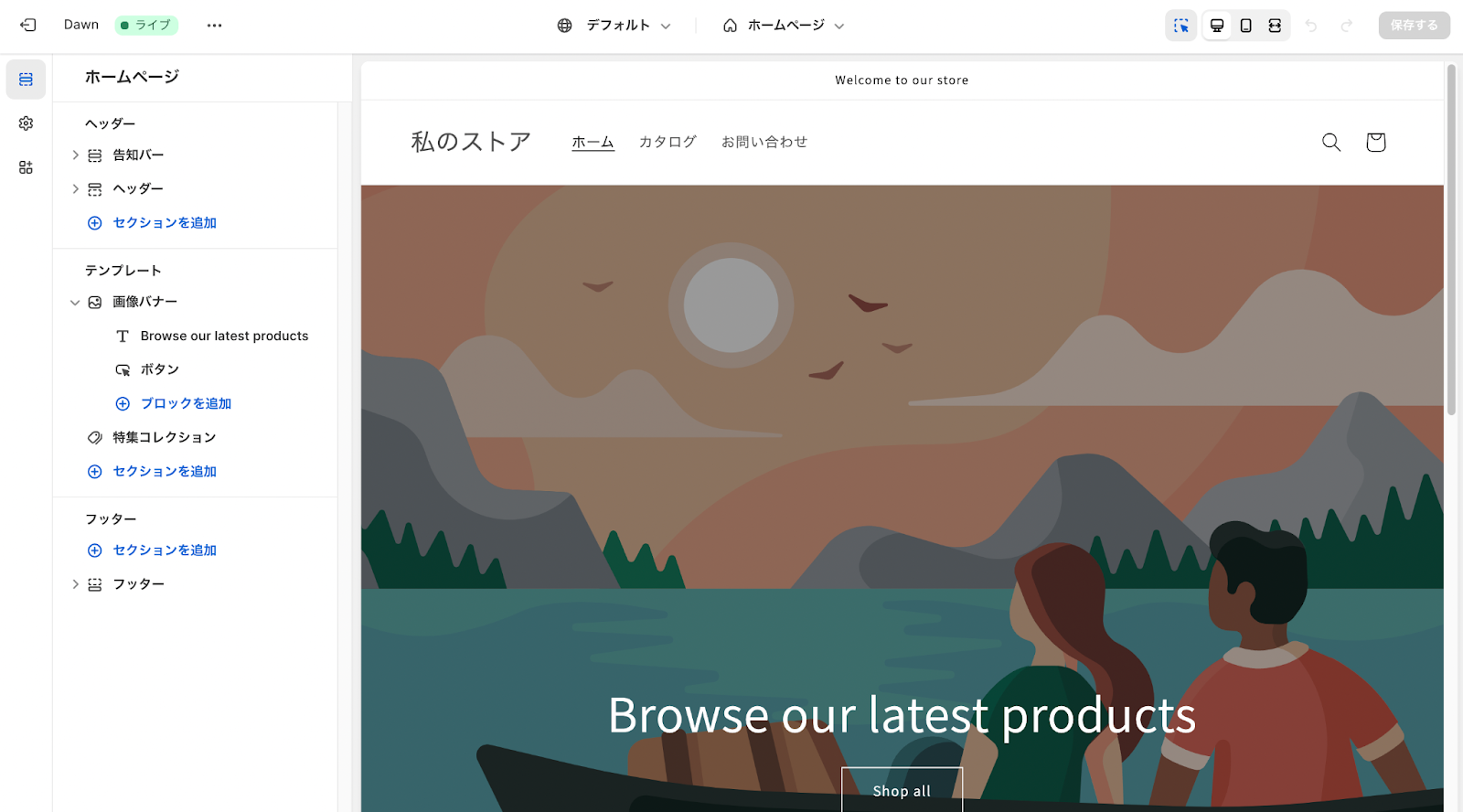This screenshot has height=812, width=1463.
Task: Click the search magnifier in store preview
Action: click(1331, 142)
